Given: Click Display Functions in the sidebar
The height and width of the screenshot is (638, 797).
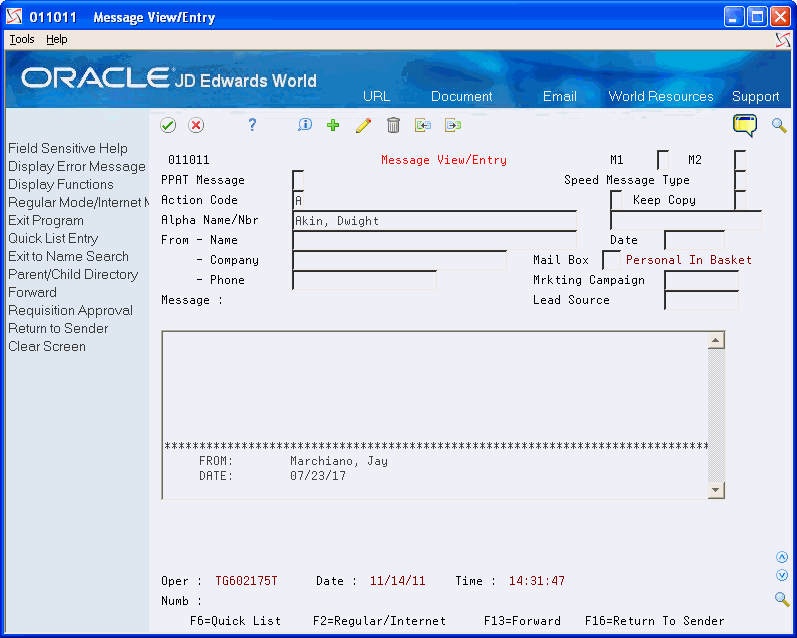Looking at the screenshot, I should pos(60,184).
